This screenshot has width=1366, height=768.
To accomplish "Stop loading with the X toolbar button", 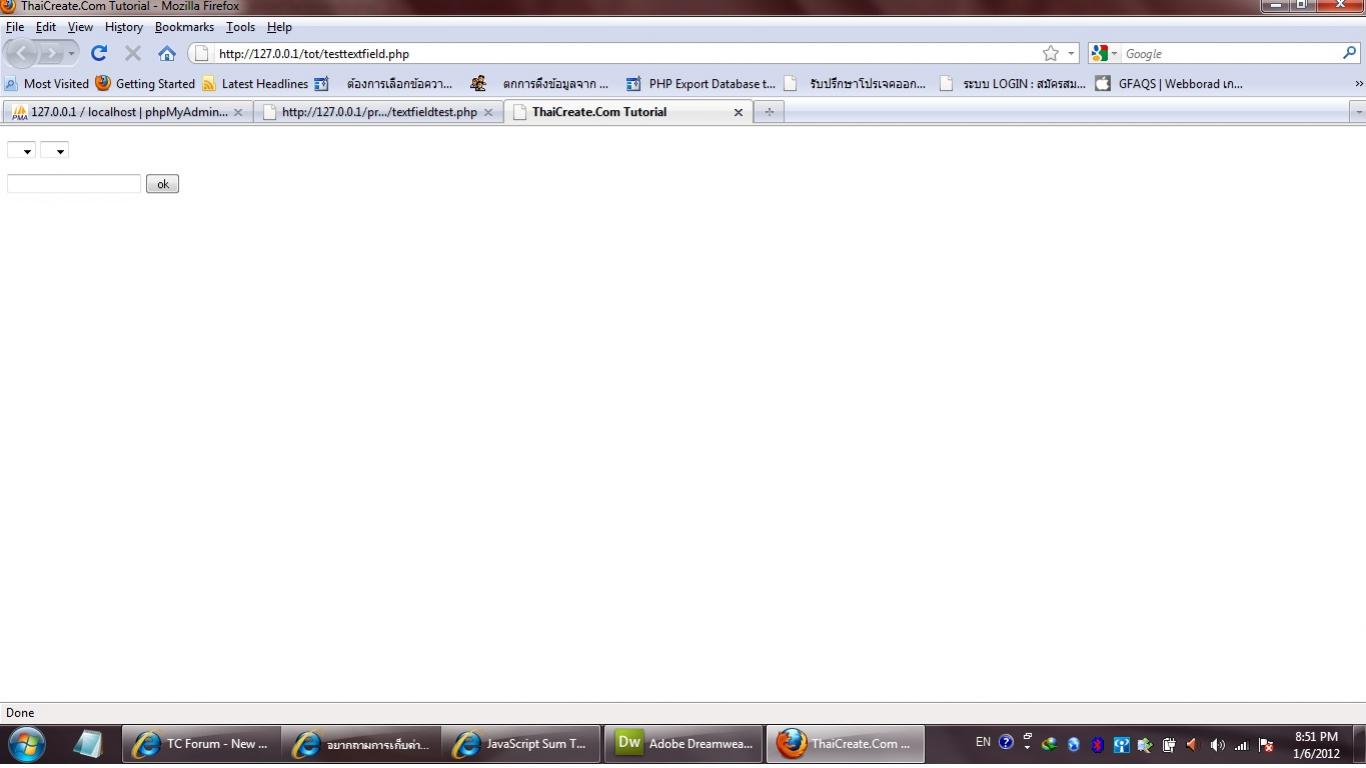I will pyautogui.click(x=132, y=54).
